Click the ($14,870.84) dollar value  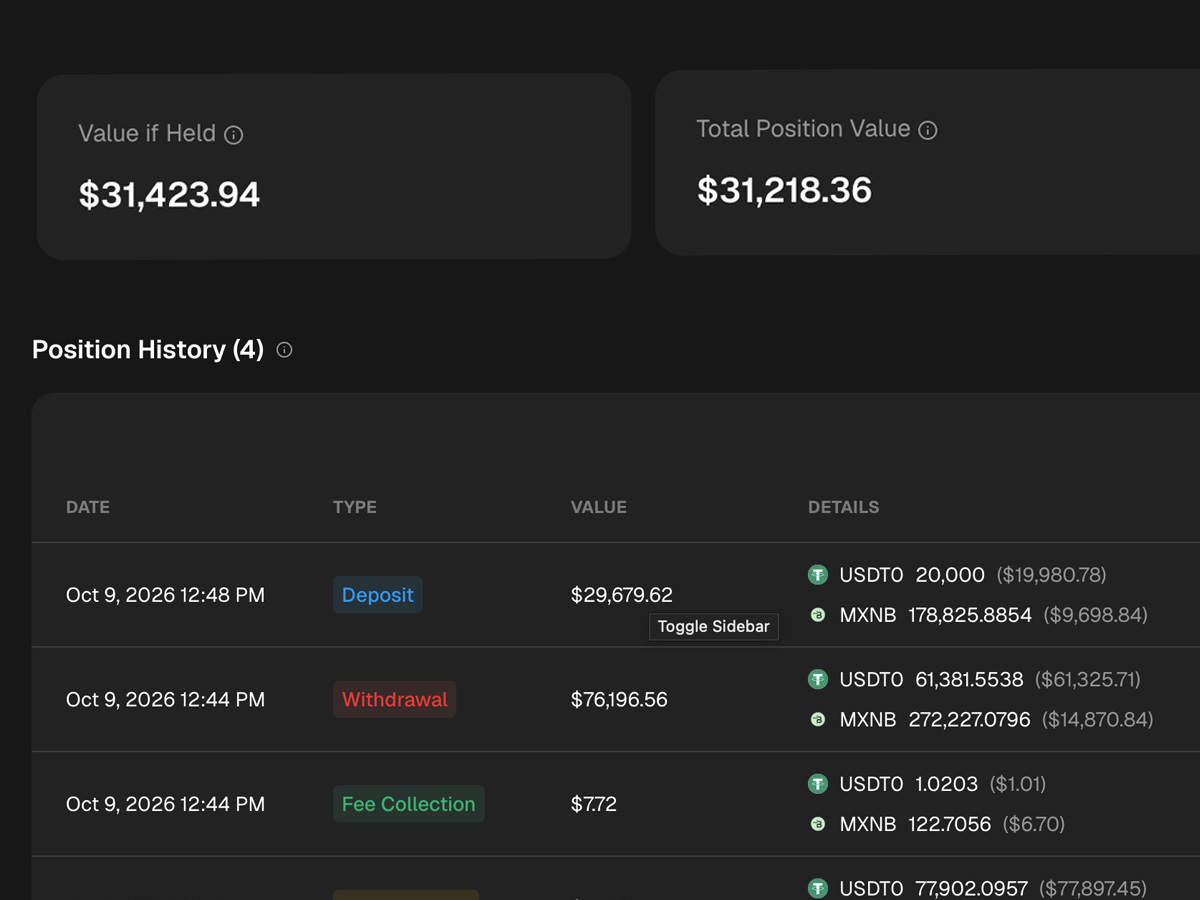[1098, 719]
